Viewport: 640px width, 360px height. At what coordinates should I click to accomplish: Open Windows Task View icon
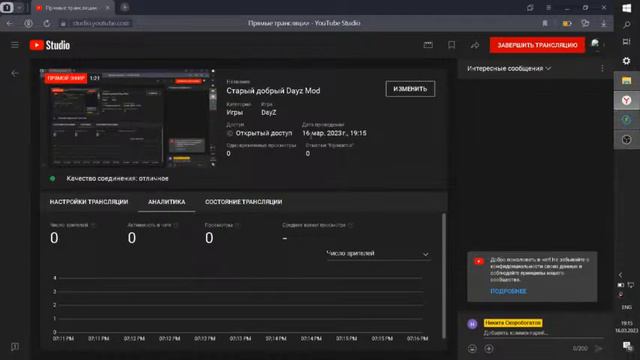(627, 42)
